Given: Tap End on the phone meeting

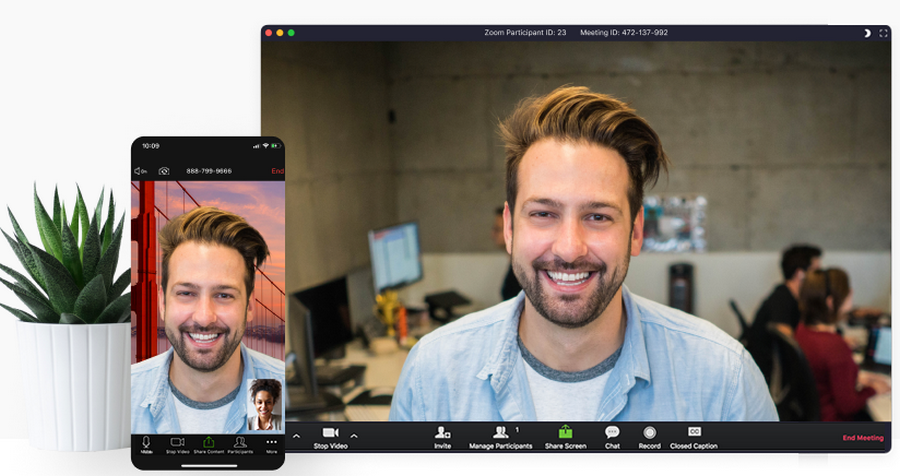Looking at the screenshot, I should coord(278,171).
